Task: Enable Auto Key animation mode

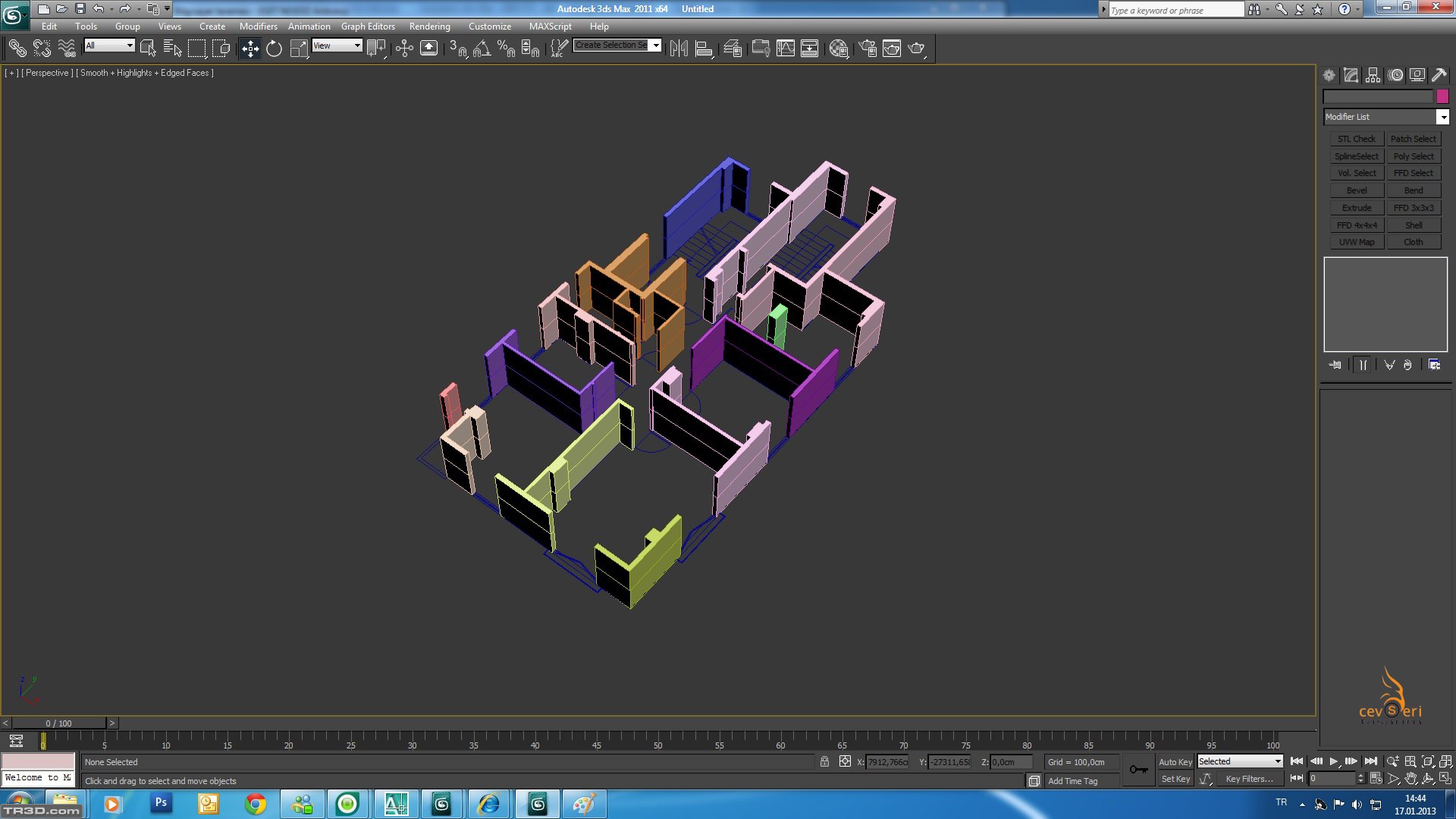Action: click(x=1175, y=761)
